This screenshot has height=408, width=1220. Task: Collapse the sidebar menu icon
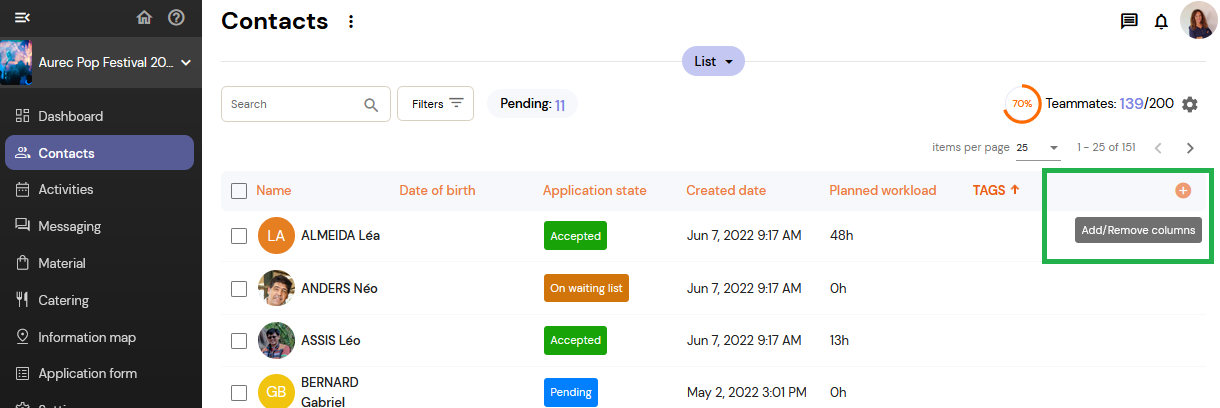22,18
